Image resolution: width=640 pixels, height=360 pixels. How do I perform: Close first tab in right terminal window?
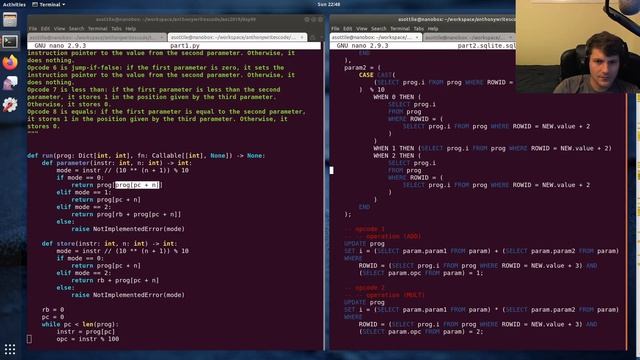tap(417, 37)
